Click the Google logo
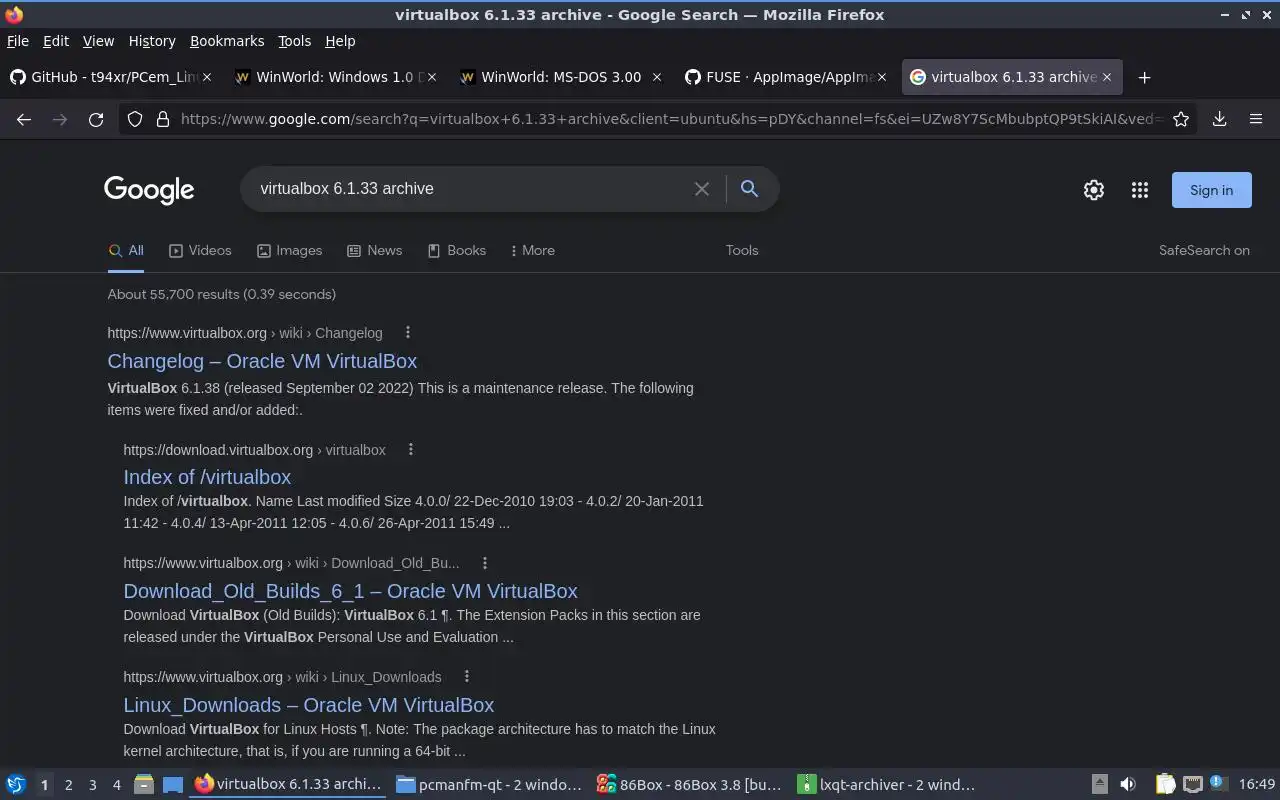 (x=149, y=190)
